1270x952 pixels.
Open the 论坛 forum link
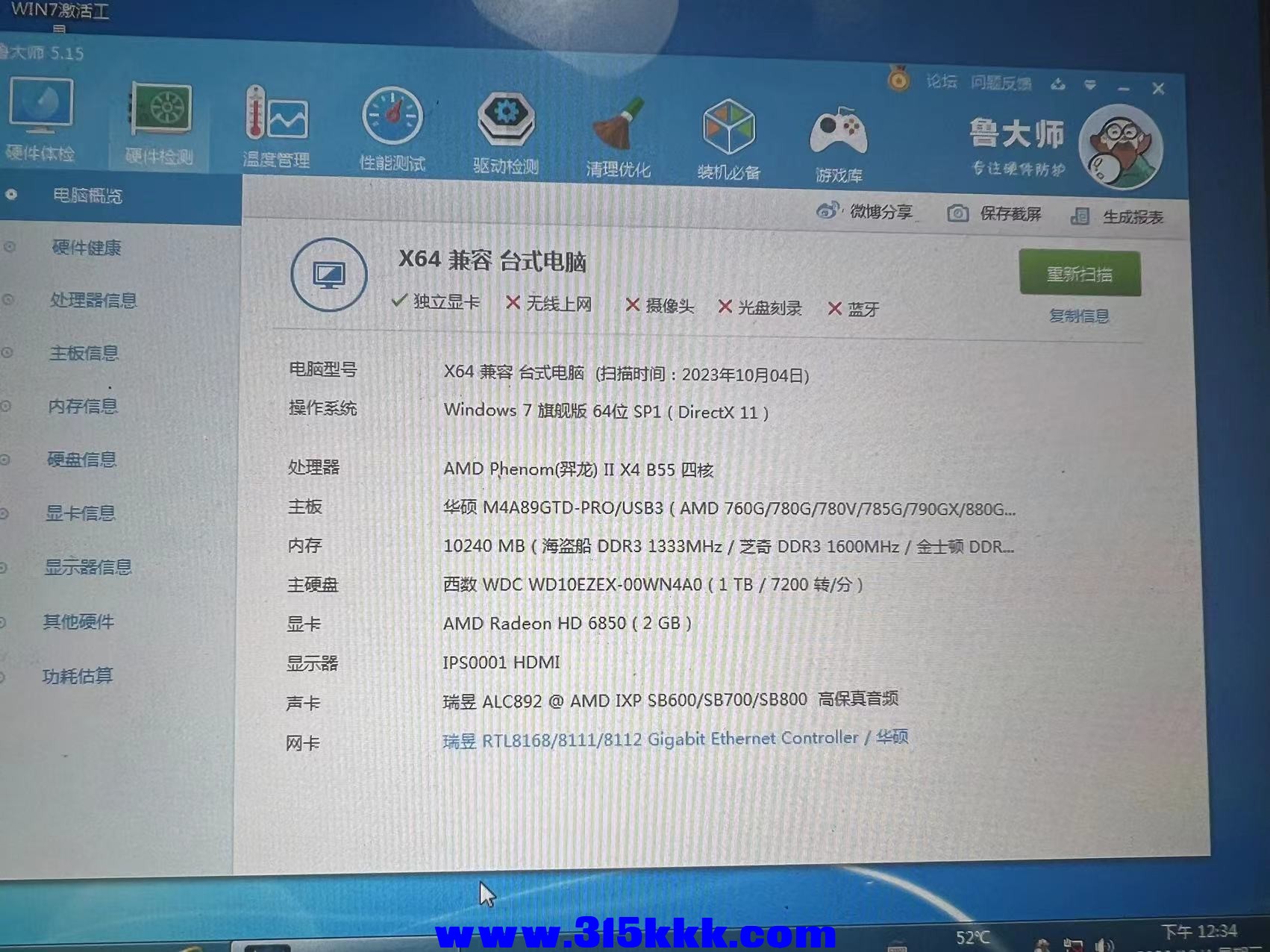tap(942, 81)
